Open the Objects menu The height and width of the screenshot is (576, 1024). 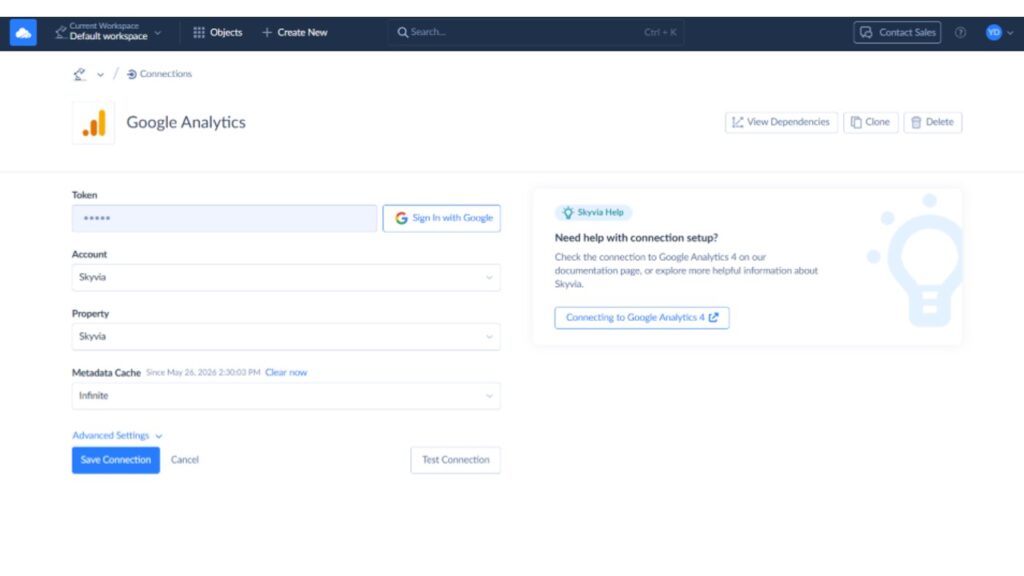pyautogui.click(x=217, y=32)
